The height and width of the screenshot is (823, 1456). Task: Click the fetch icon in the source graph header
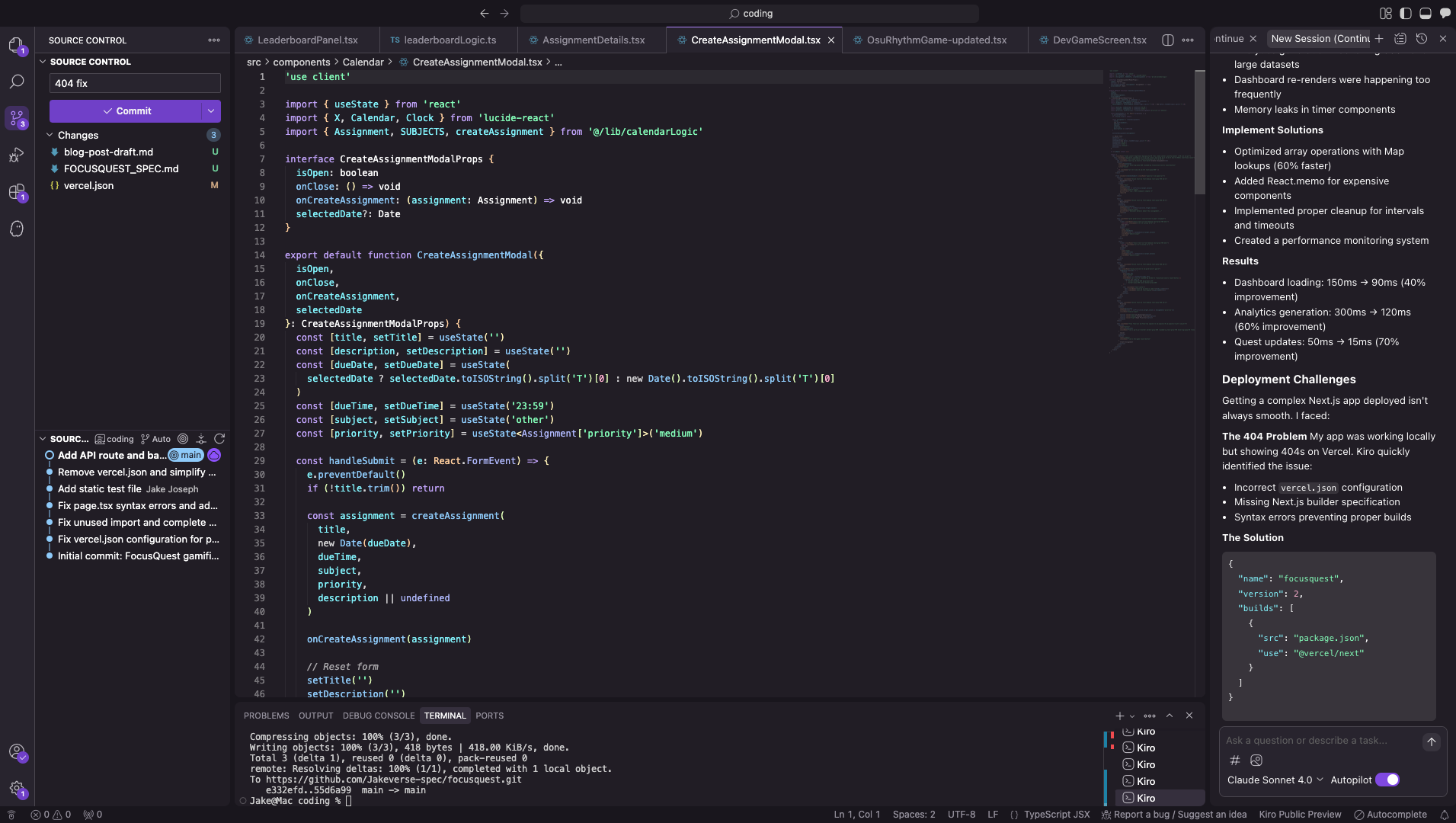(x=201, y=439)
